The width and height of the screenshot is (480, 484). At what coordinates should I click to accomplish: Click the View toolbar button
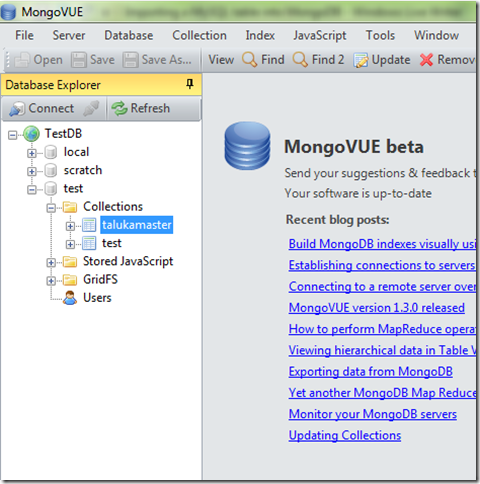pos(221,60)
